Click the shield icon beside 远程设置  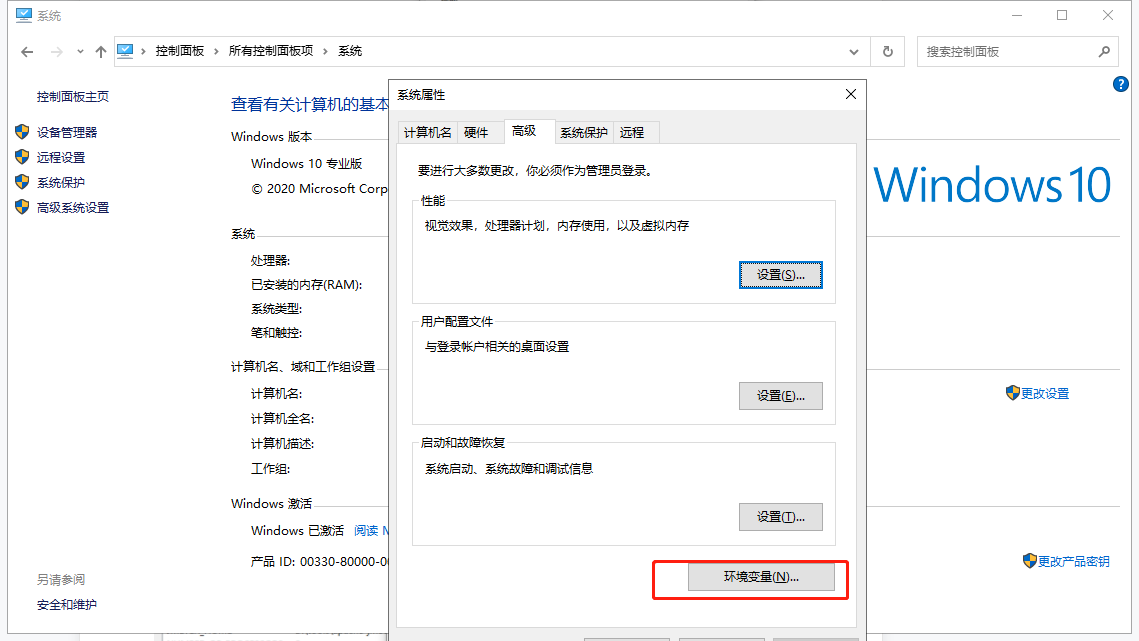22,157
